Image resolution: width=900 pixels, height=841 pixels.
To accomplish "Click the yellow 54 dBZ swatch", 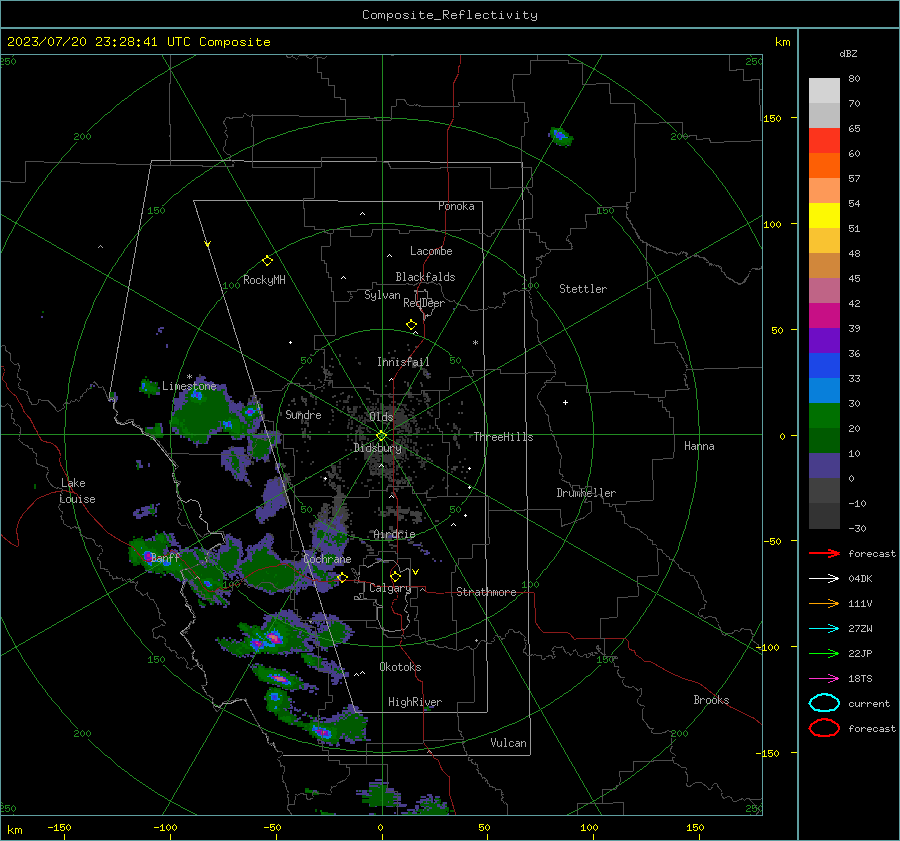I will click(824, 215).
